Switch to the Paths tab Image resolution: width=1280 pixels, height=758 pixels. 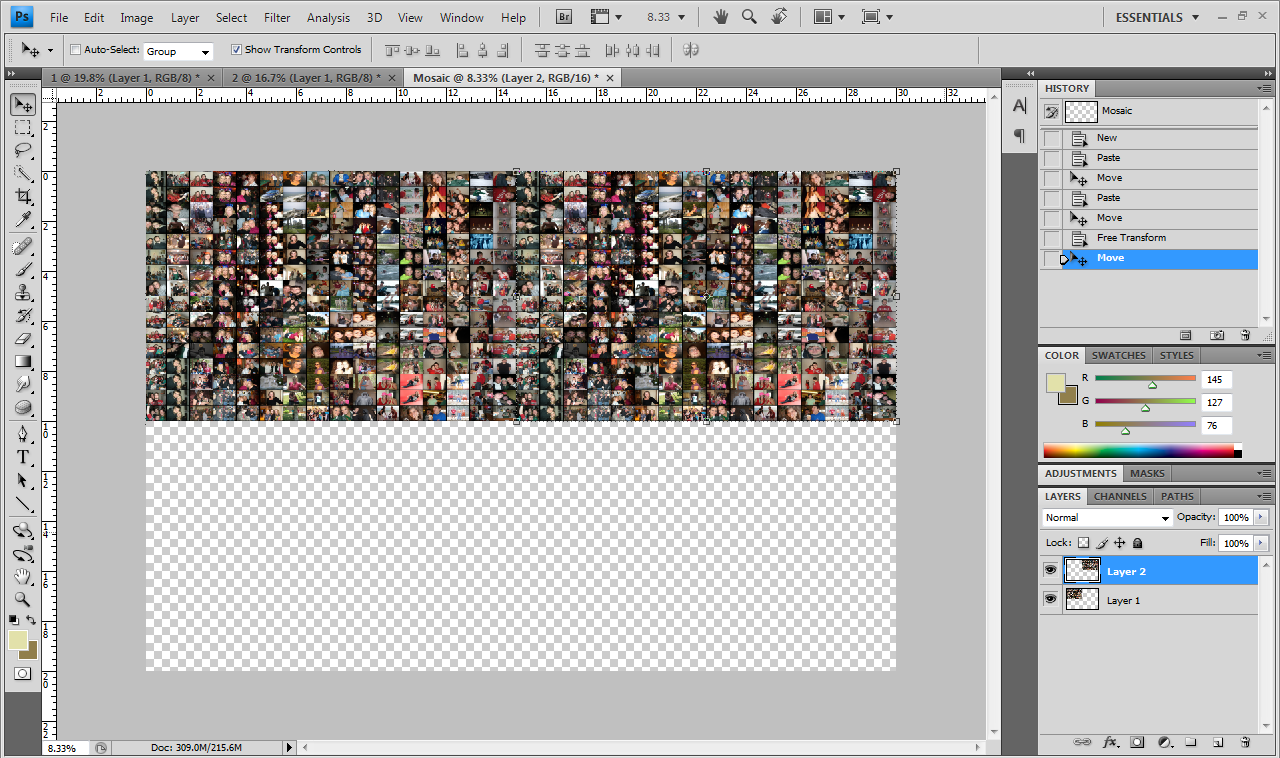click(1177, 496)
